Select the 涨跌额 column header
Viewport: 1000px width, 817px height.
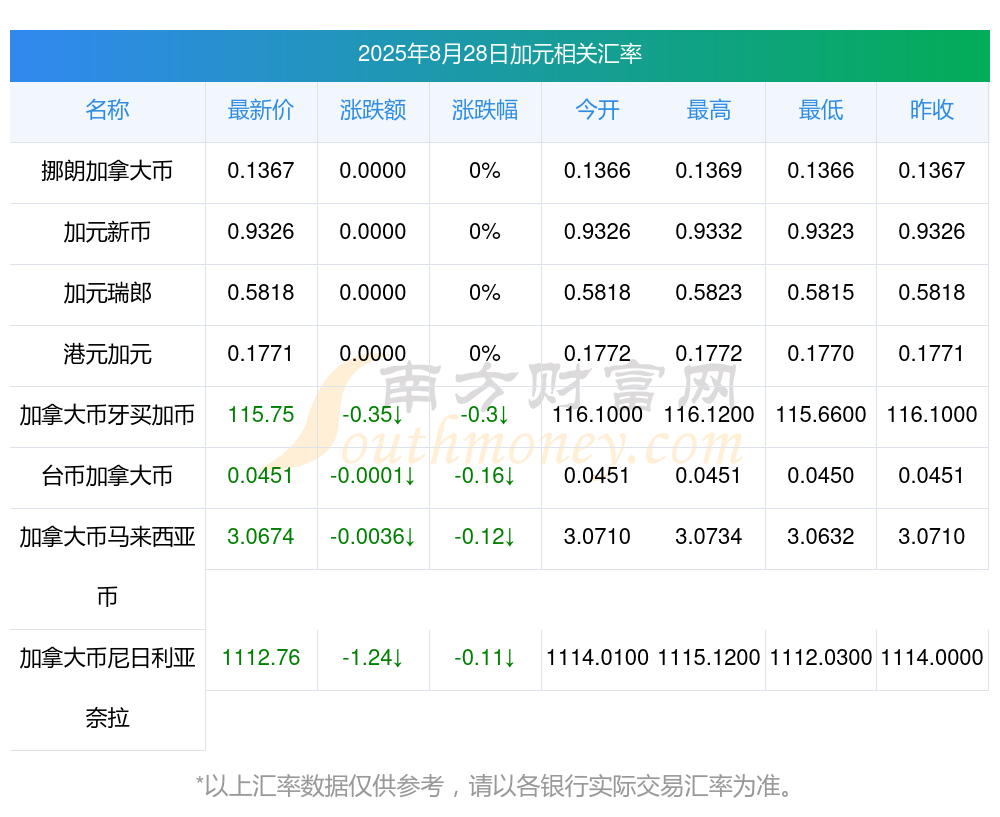click(x=373, y=110)
